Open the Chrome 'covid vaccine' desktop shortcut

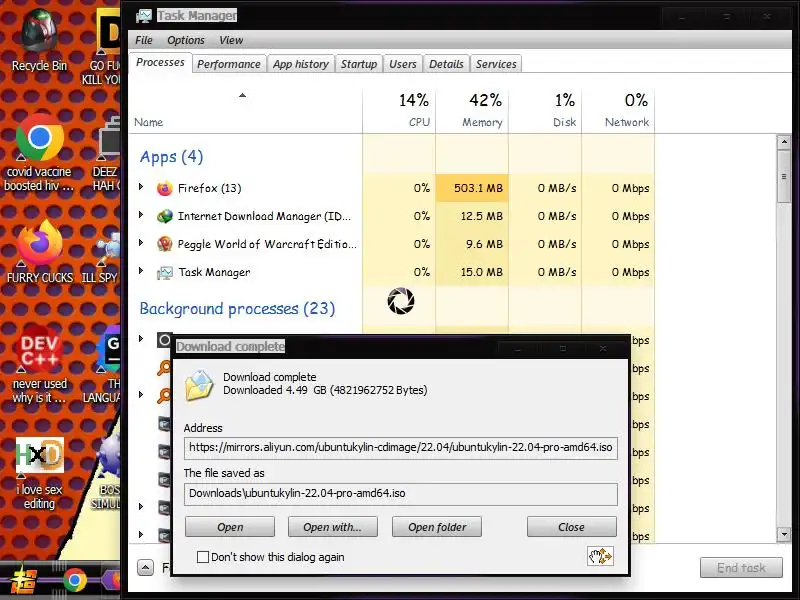[39, 153]
